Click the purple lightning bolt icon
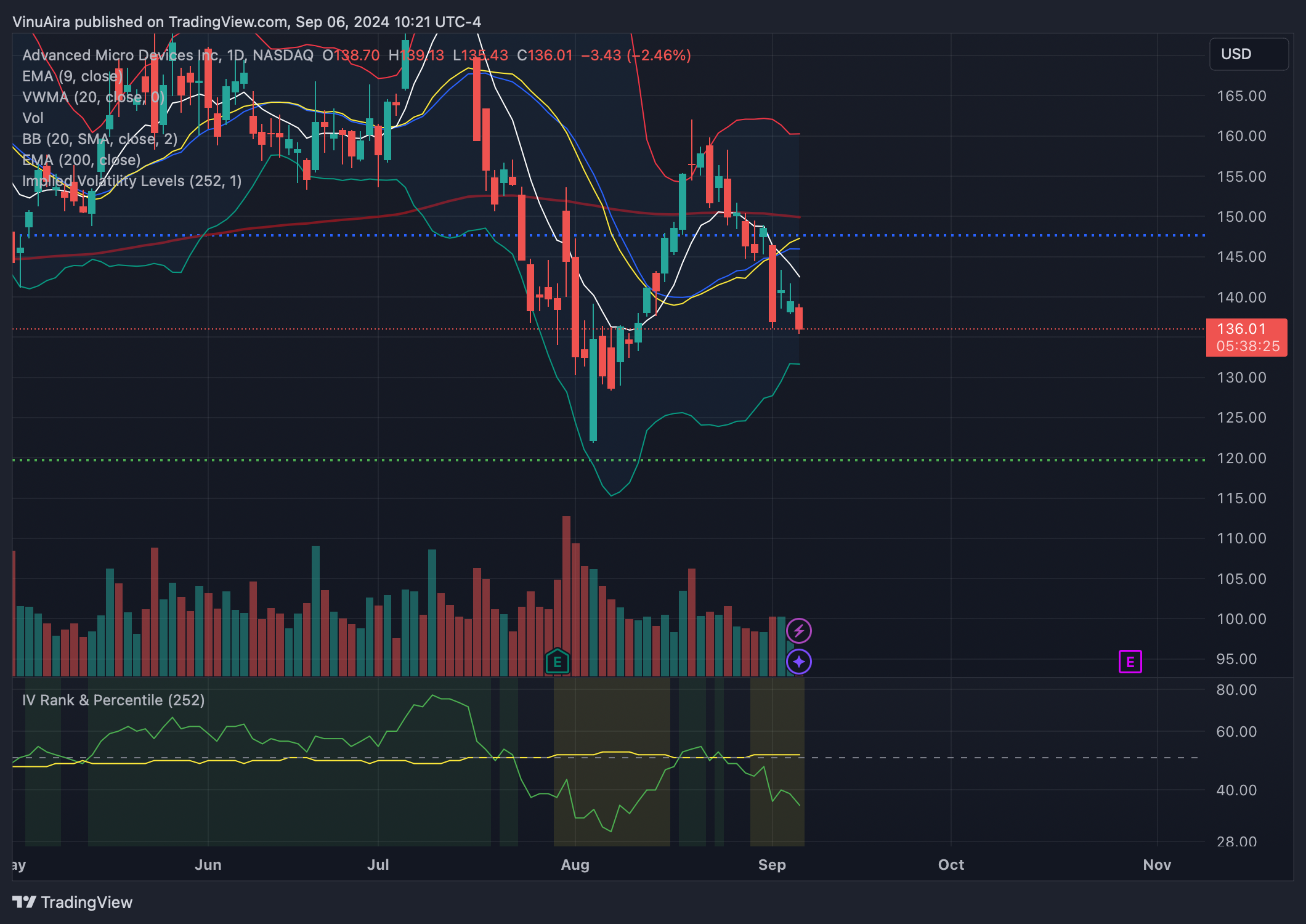Viewport: 1306px width, 924px height. tap(799, 631)
